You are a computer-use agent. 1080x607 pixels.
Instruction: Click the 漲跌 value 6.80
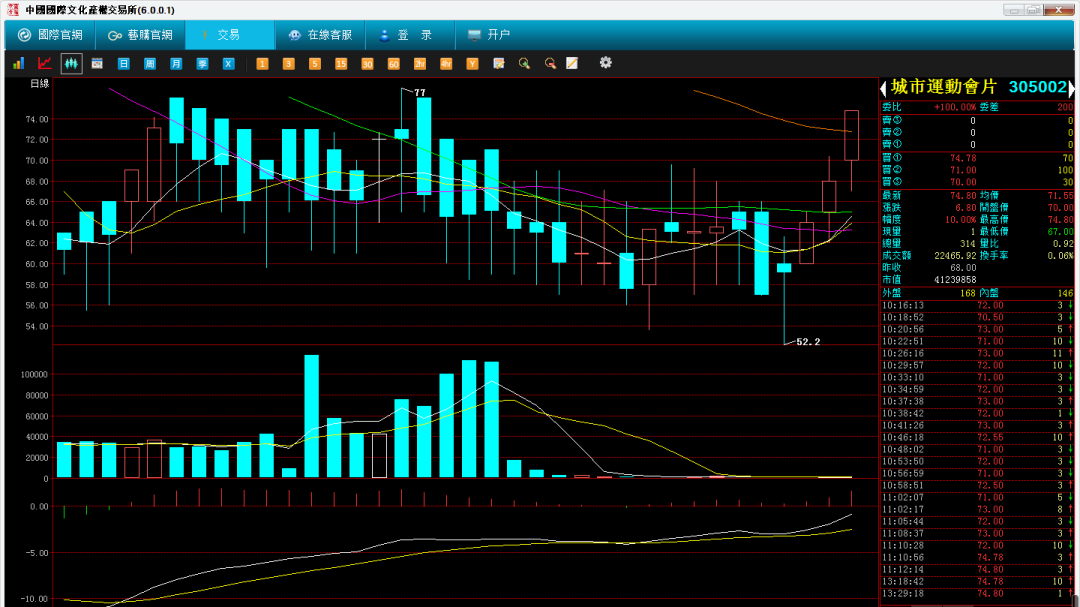coord(966,207)
